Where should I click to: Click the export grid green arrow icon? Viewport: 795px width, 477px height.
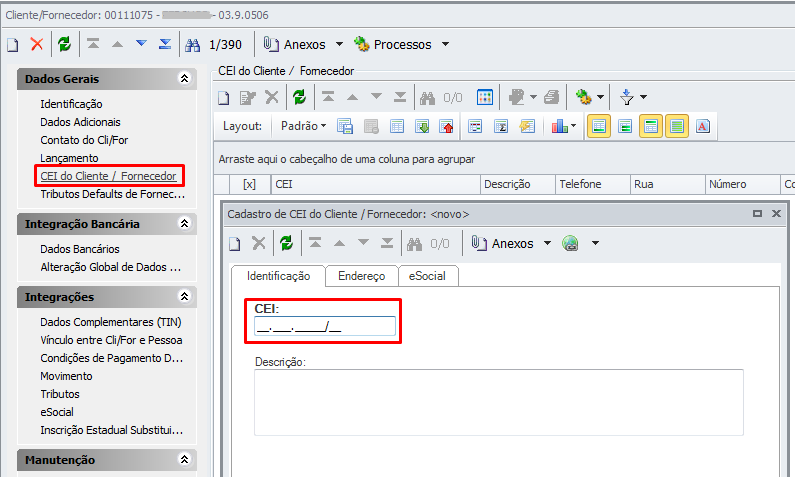coord(422,126)
